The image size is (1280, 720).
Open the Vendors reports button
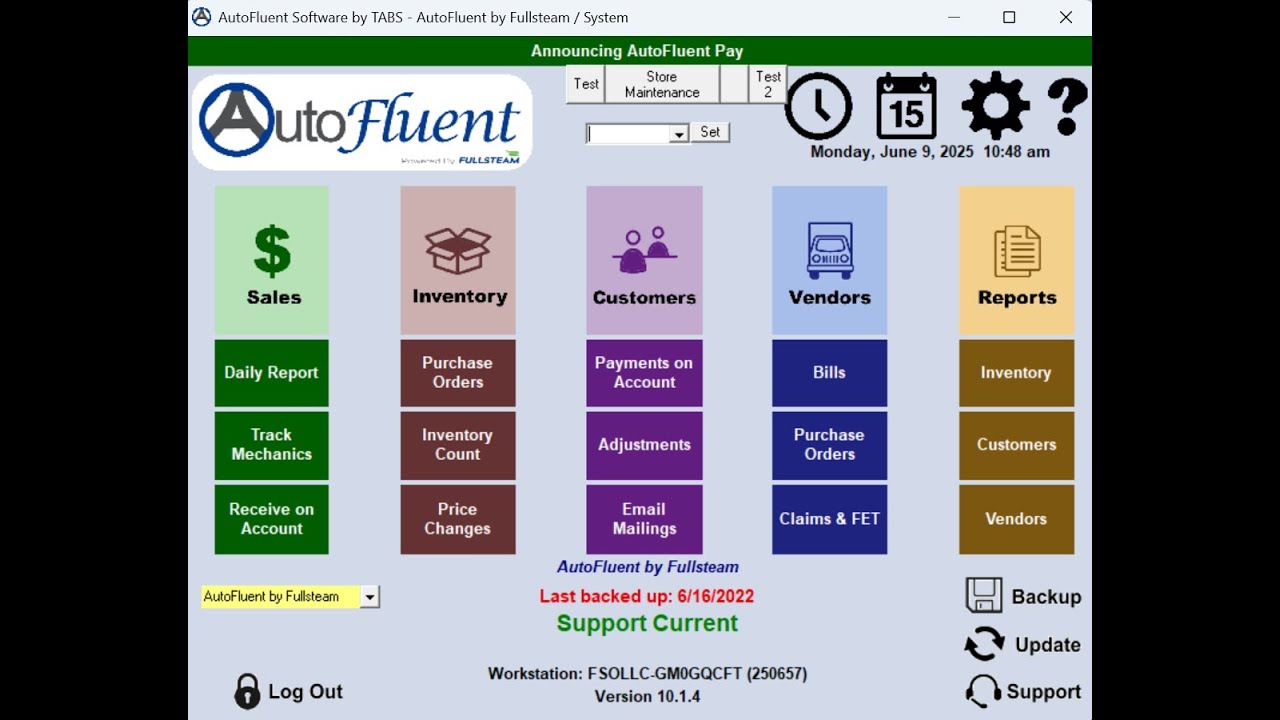pyautogui.click(x=1016, y=519)
